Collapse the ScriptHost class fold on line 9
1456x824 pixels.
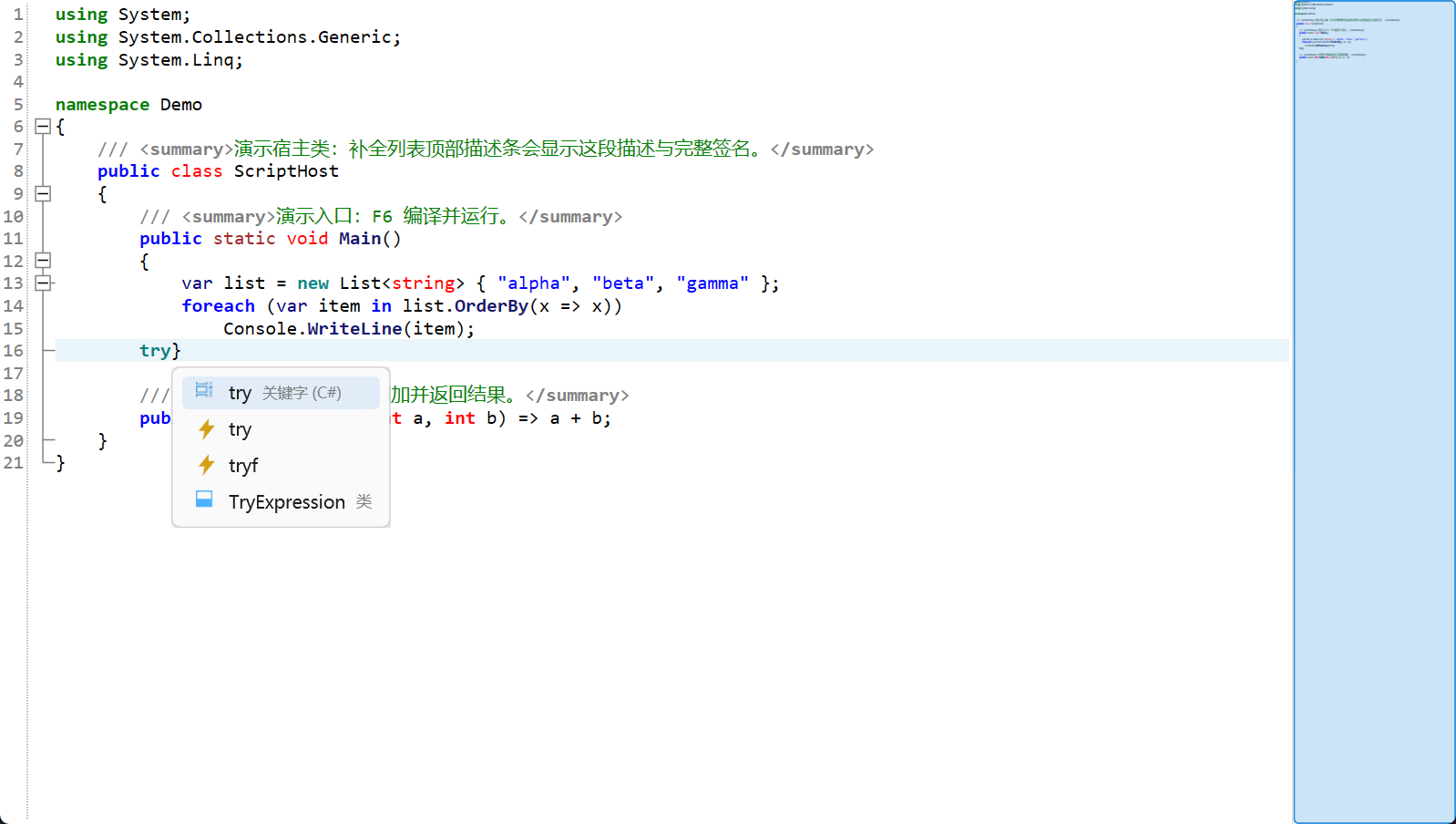click(x=43, y=193)
